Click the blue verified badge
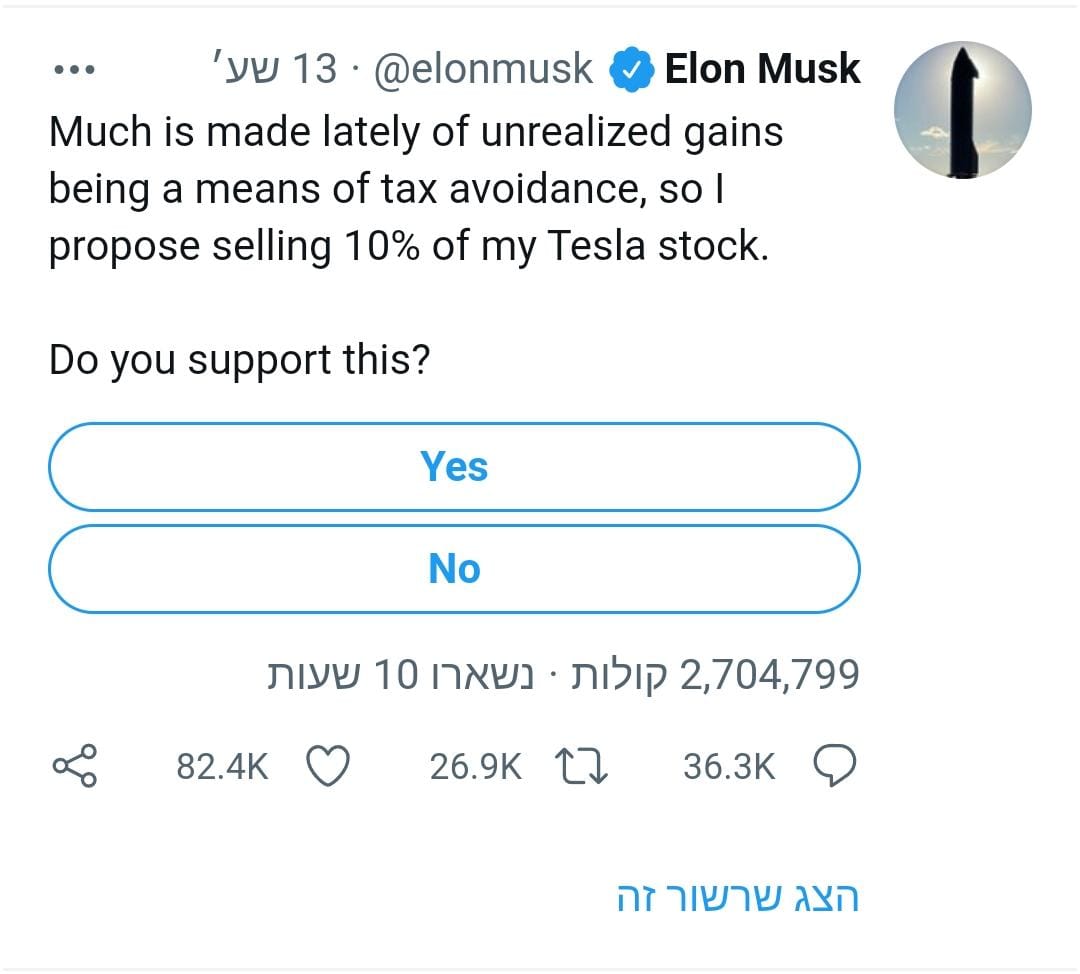This screenshot has width=1080, height=974. [631, 71]
